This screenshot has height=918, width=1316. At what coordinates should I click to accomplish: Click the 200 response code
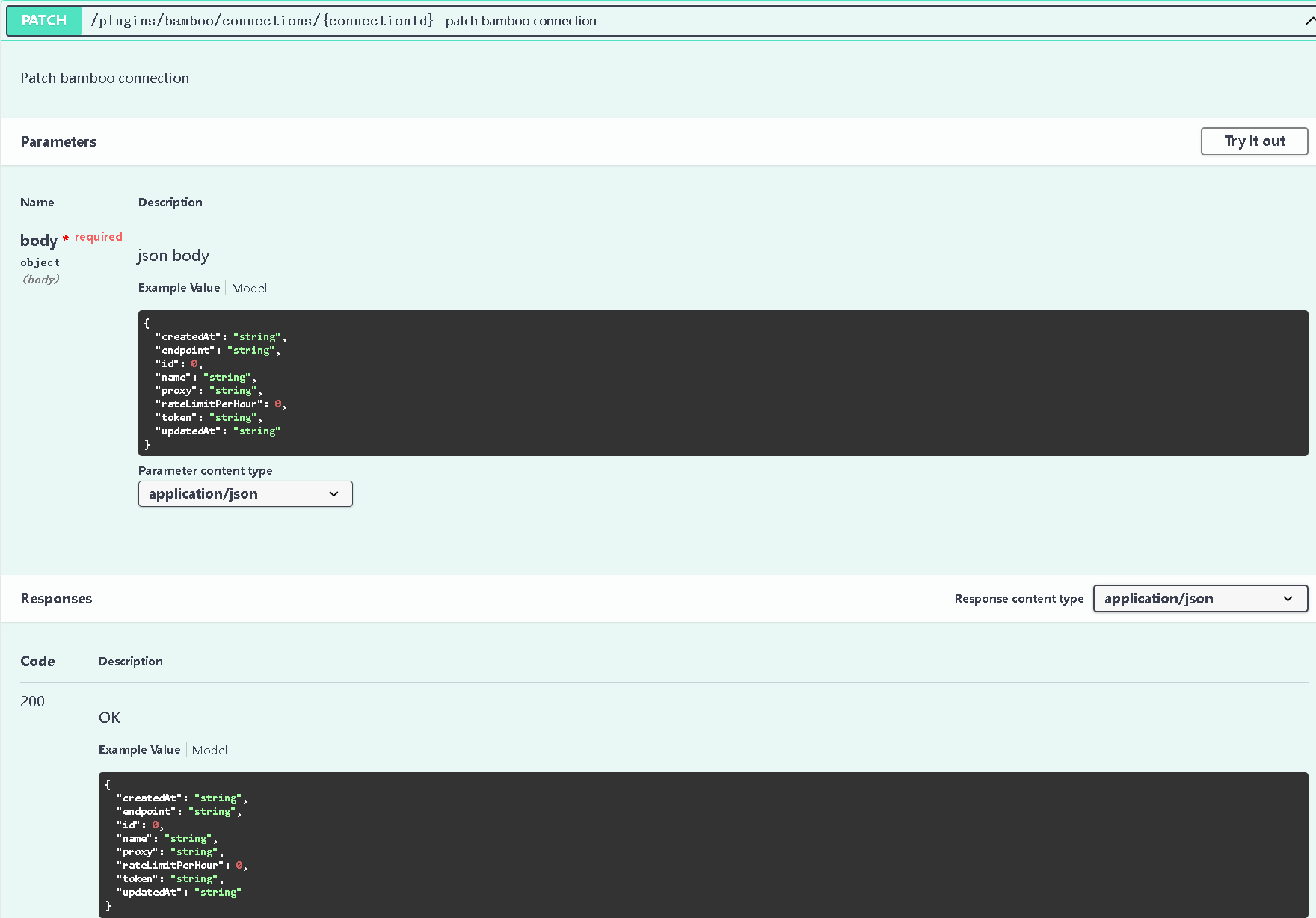click(x=32, y=702)
